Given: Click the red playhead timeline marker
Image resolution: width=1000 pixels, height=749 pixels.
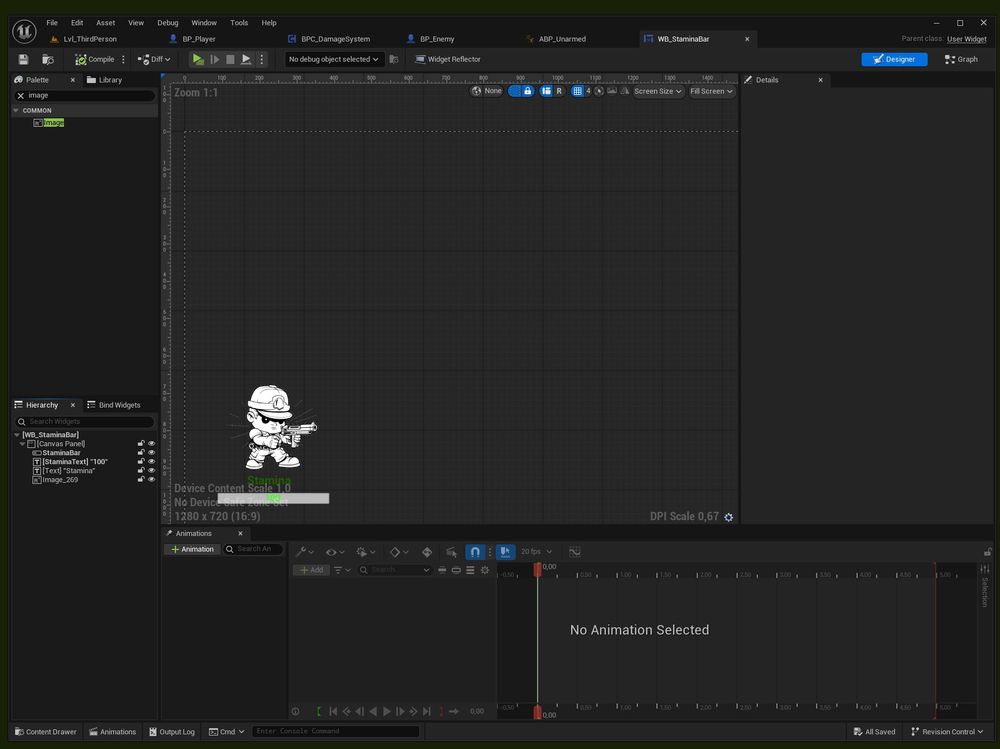Looking at the screenshot, I should (537, 569).
